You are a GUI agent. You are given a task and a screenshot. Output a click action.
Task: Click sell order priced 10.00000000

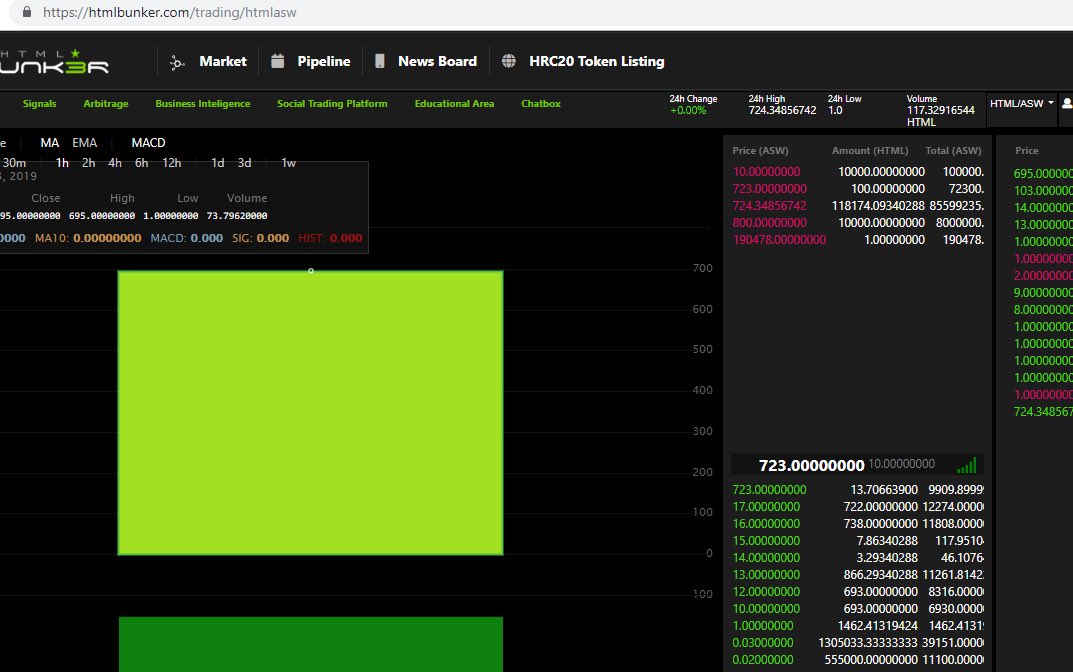pyautogui.click(x=858, y=172)
